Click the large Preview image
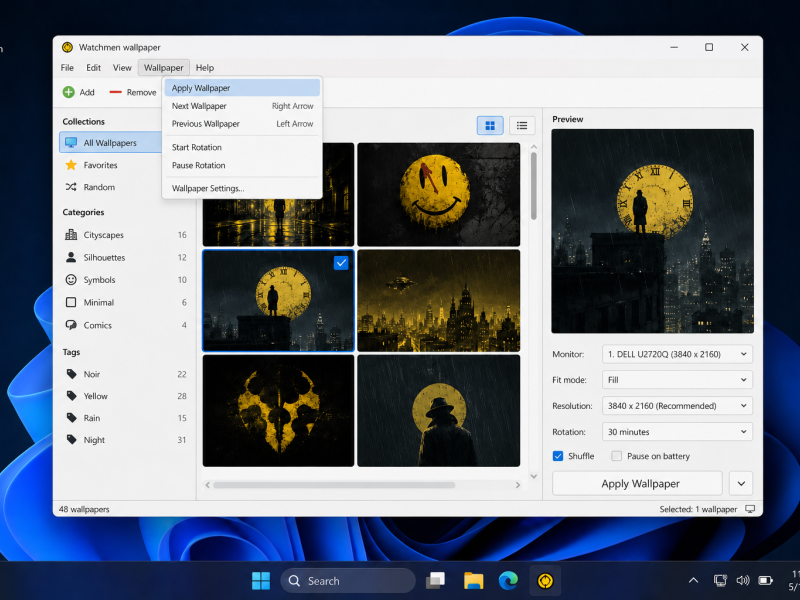 pyautogui.click(x=653, y=231)
